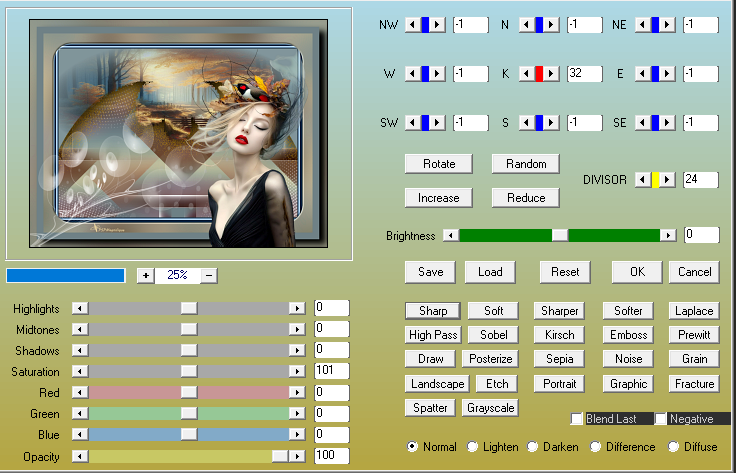Decrease DIVISOR with left arrow
This screenshot has height=473, width=736.
pos(643,180)
